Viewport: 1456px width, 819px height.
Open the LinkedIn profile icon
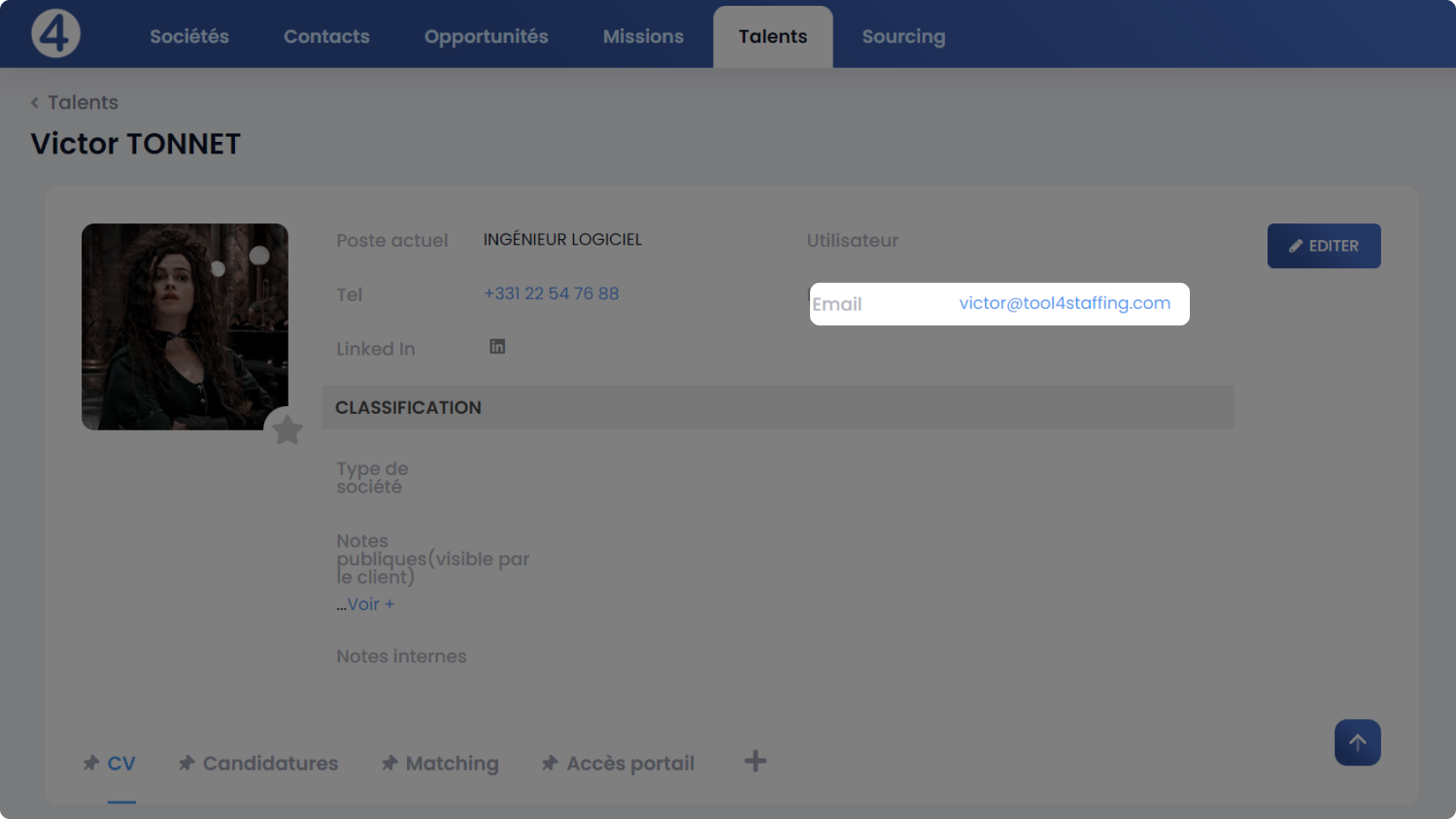(x=497, y=347)
